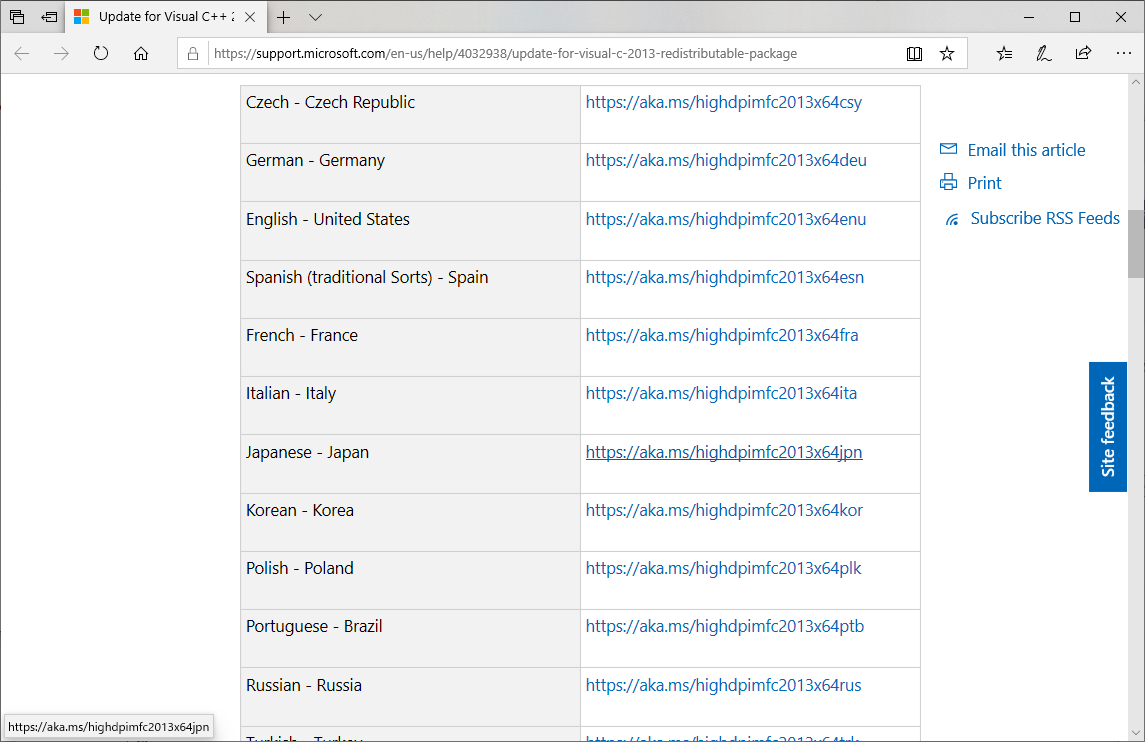Open the Polish highdpimfc2013x64plk link
This screenshot has height=742, width=1145.
click(x=724, y=568)
